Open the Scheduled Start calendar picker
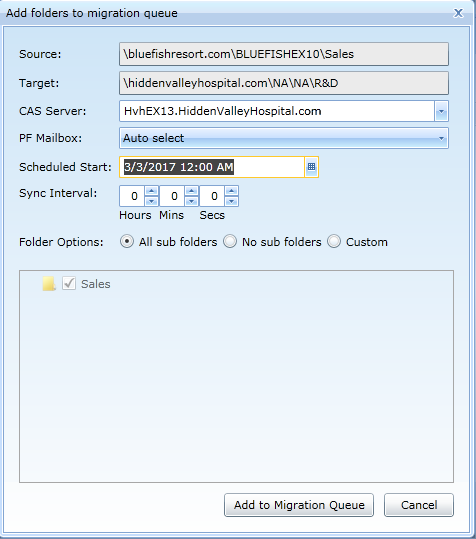 [311, 167]
